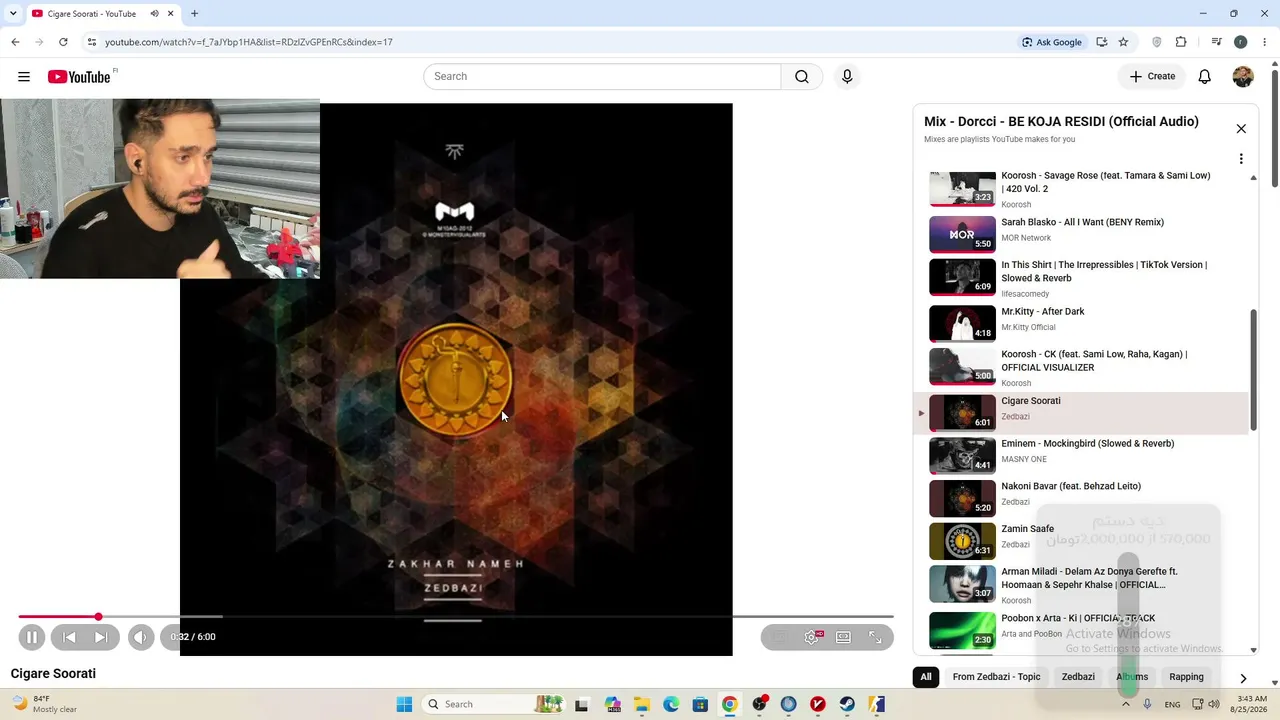Install app using the address bar icon
The height and width of the screenshot is (720, 1280).
click(1101, 42)
